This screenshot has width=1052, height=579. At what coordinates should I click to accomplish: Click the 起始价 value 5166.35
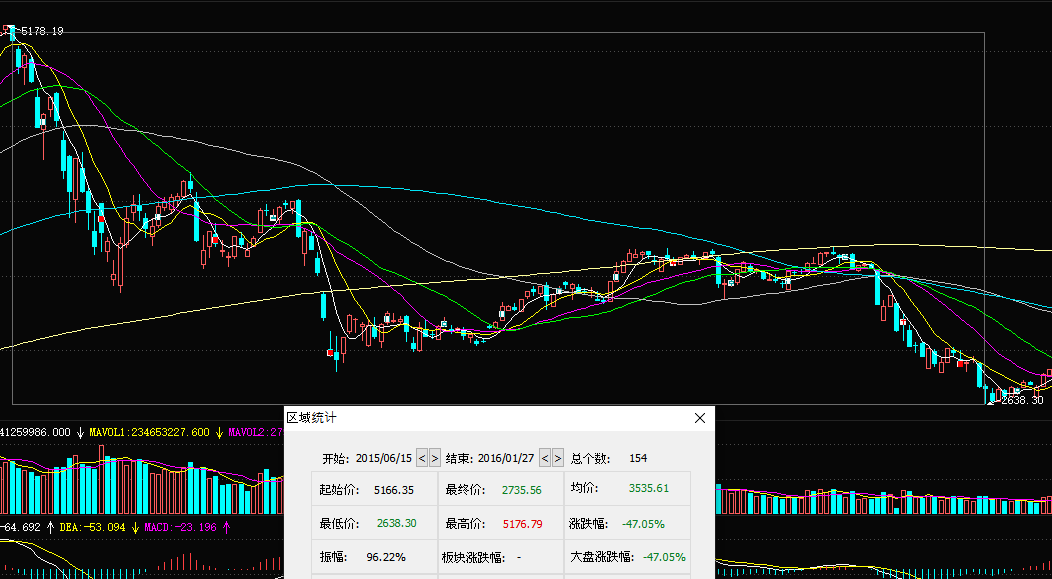(x=394, y=490)
